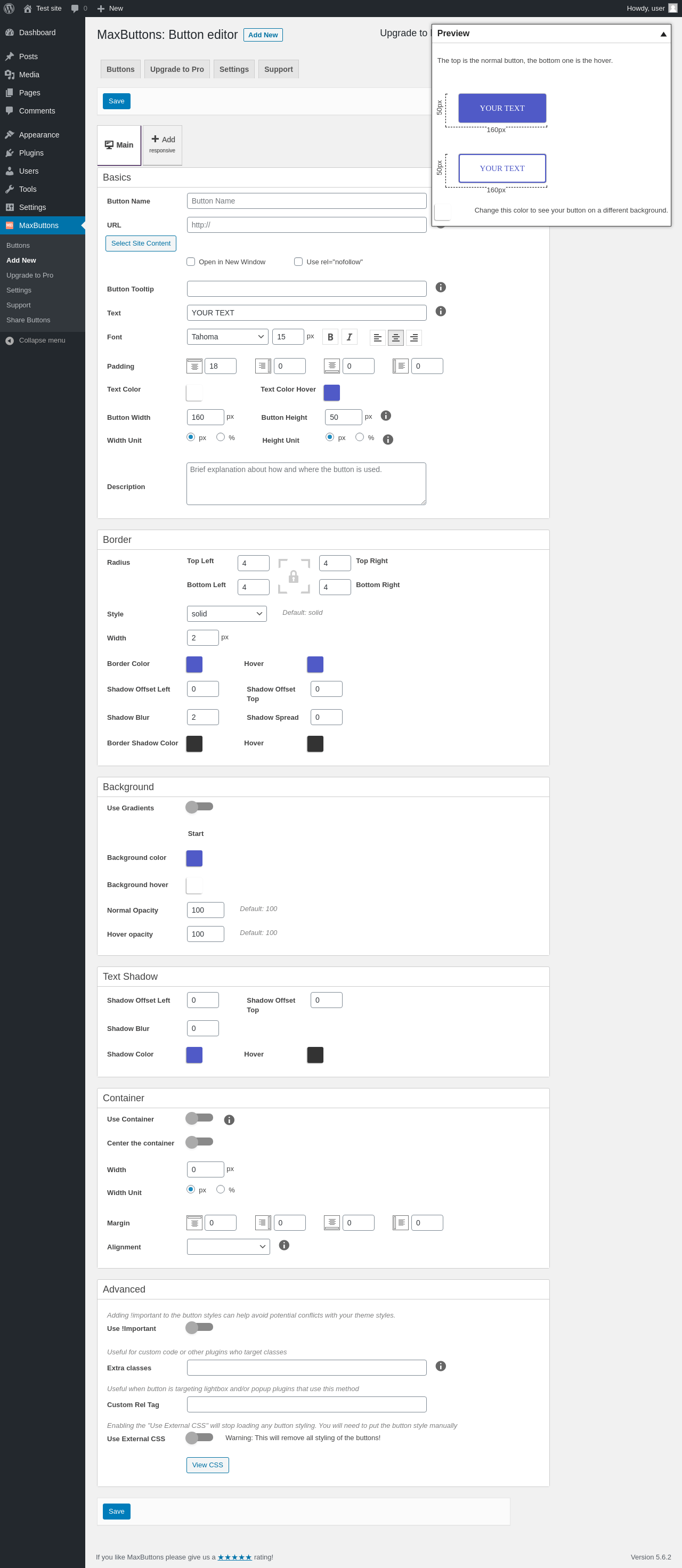The image size is (682, 1568).
Task: Select % for Height Unit
Action: click(359, 437)
